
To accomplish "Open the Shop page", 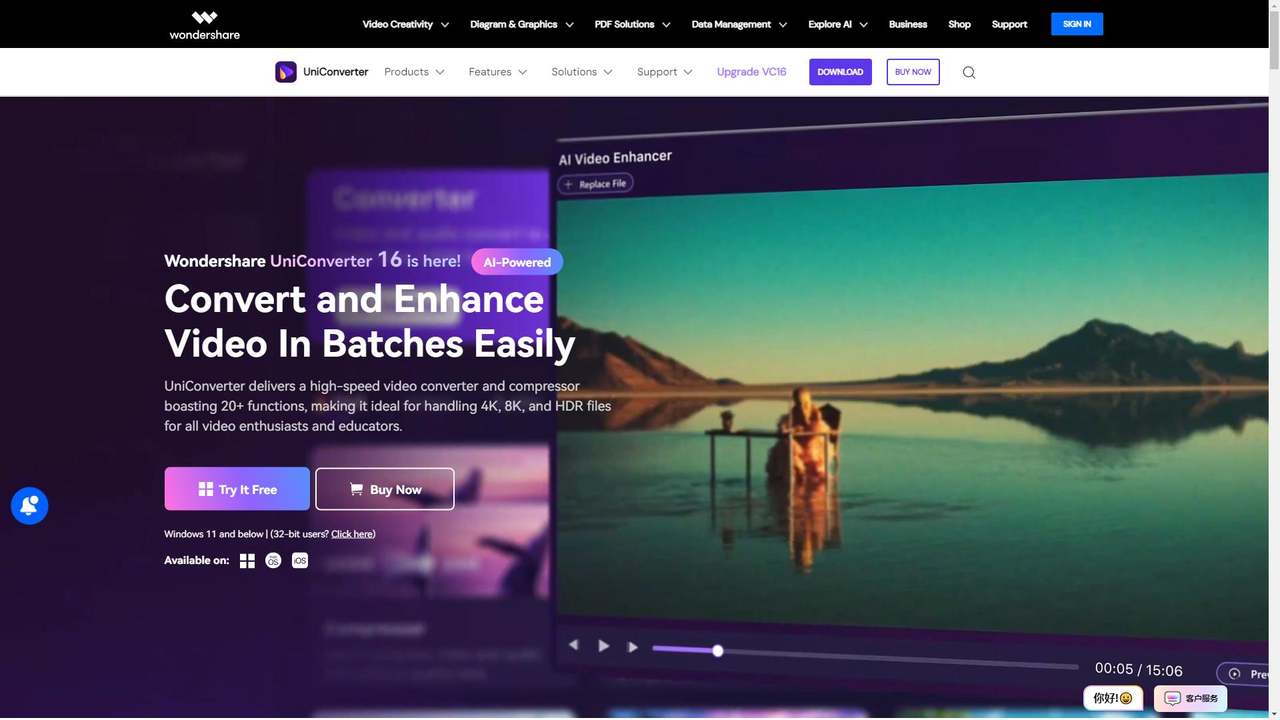I will coord(959,24).
